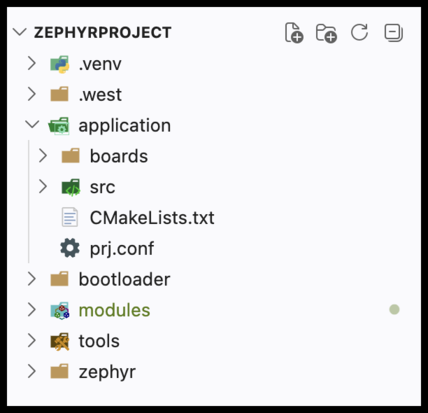
Task: Select the application folder name
Action: (125, 126)
